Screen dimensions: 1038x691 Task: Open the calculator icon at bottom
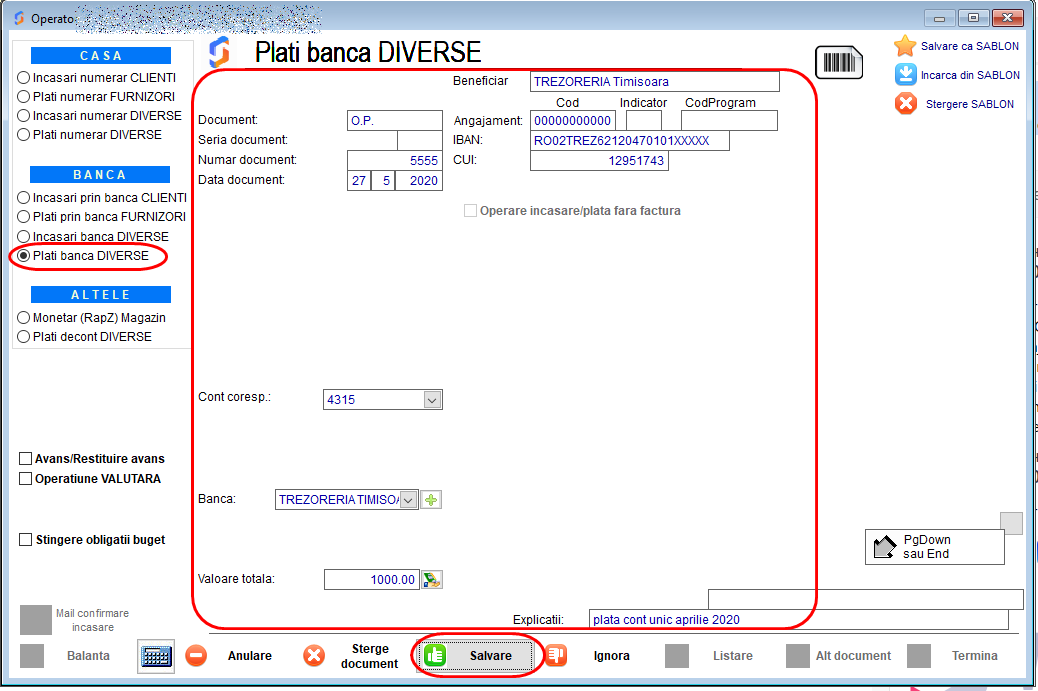pos(156,656)
